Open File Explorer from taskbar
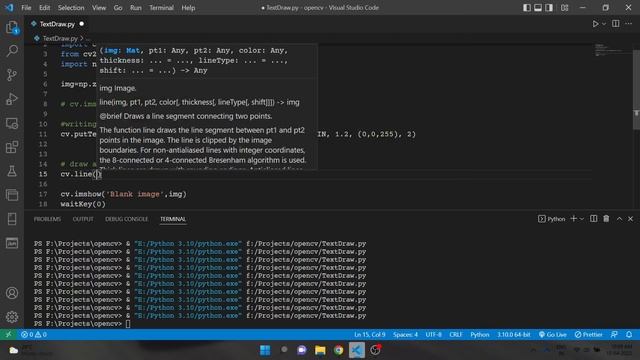 coord(320,350)
